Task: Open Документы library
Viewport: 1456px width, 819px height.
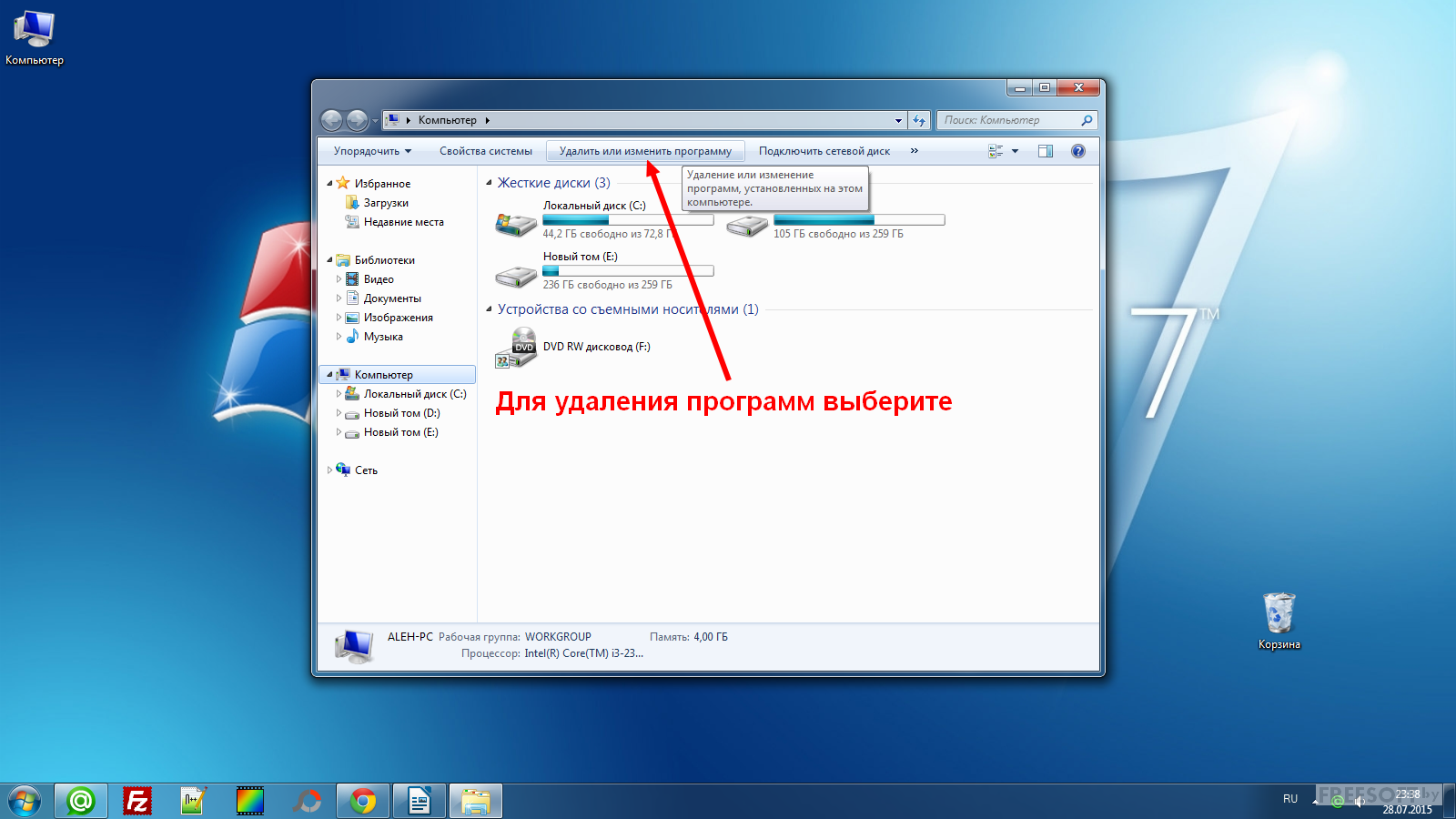Action: coord(392,298)
